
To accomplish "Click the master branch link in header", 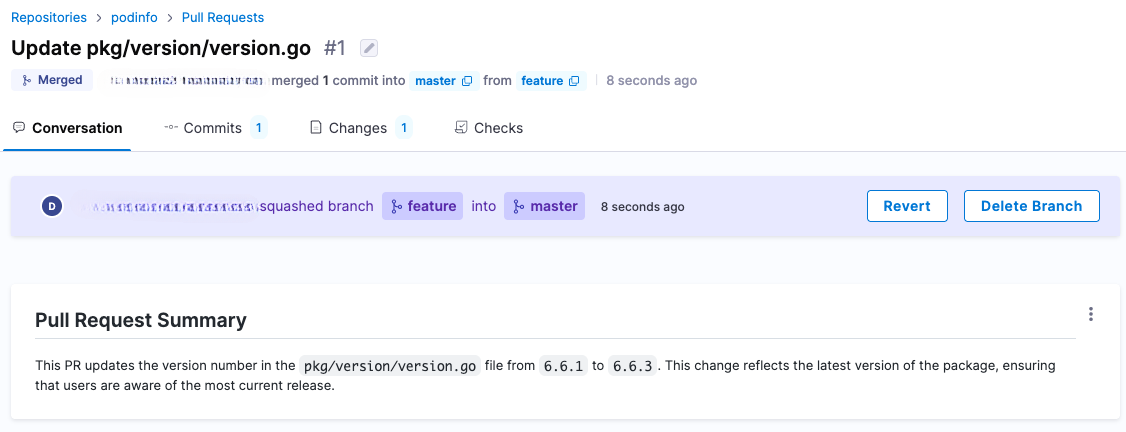I will click(435, 81).
